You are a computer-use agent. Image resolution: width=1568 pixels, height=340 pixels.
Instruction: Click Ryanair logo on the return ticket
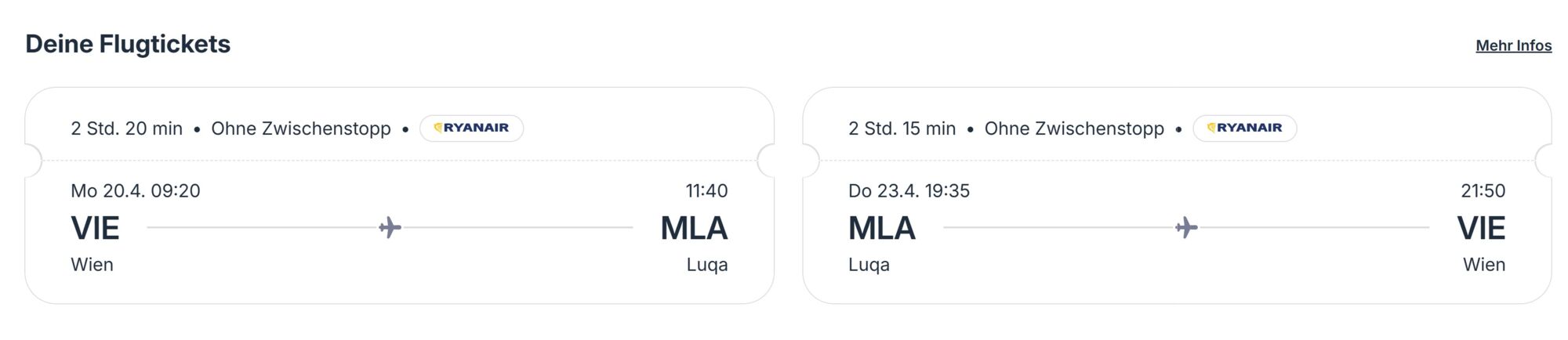pos(1245,128)
